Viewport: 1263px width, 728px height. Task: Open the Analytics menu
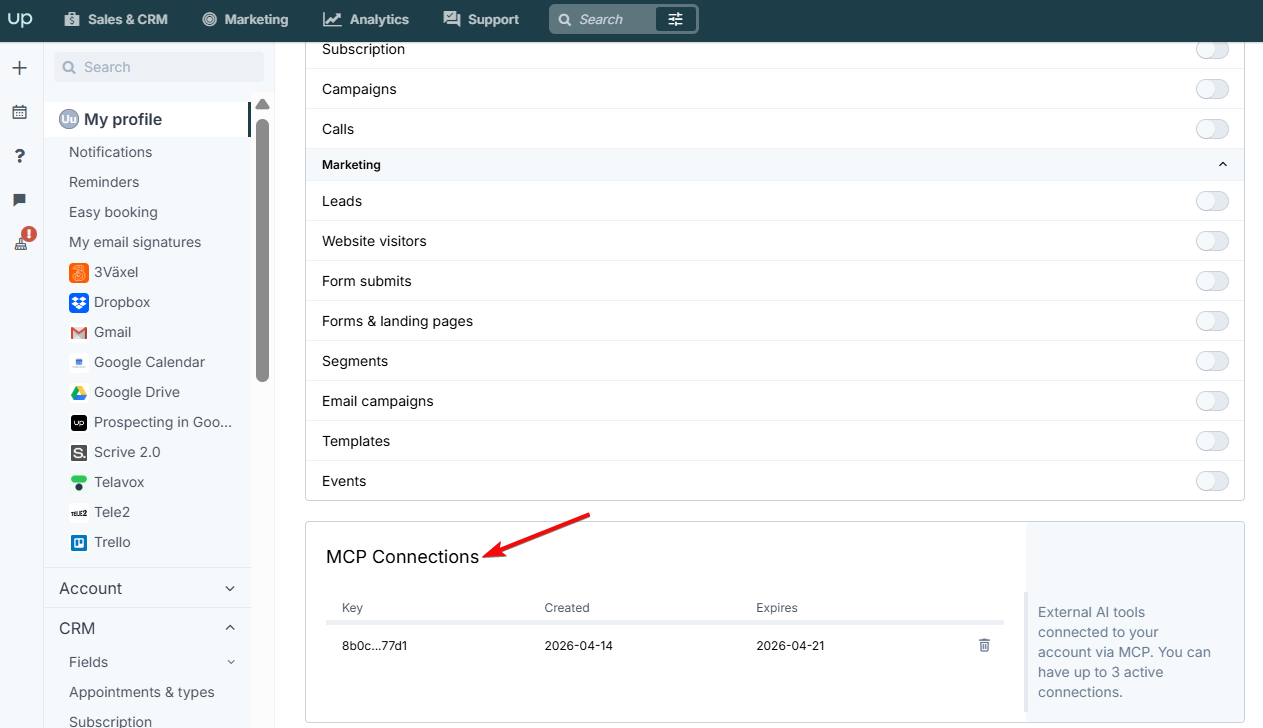pyautogui.click(x=366, y=19)
